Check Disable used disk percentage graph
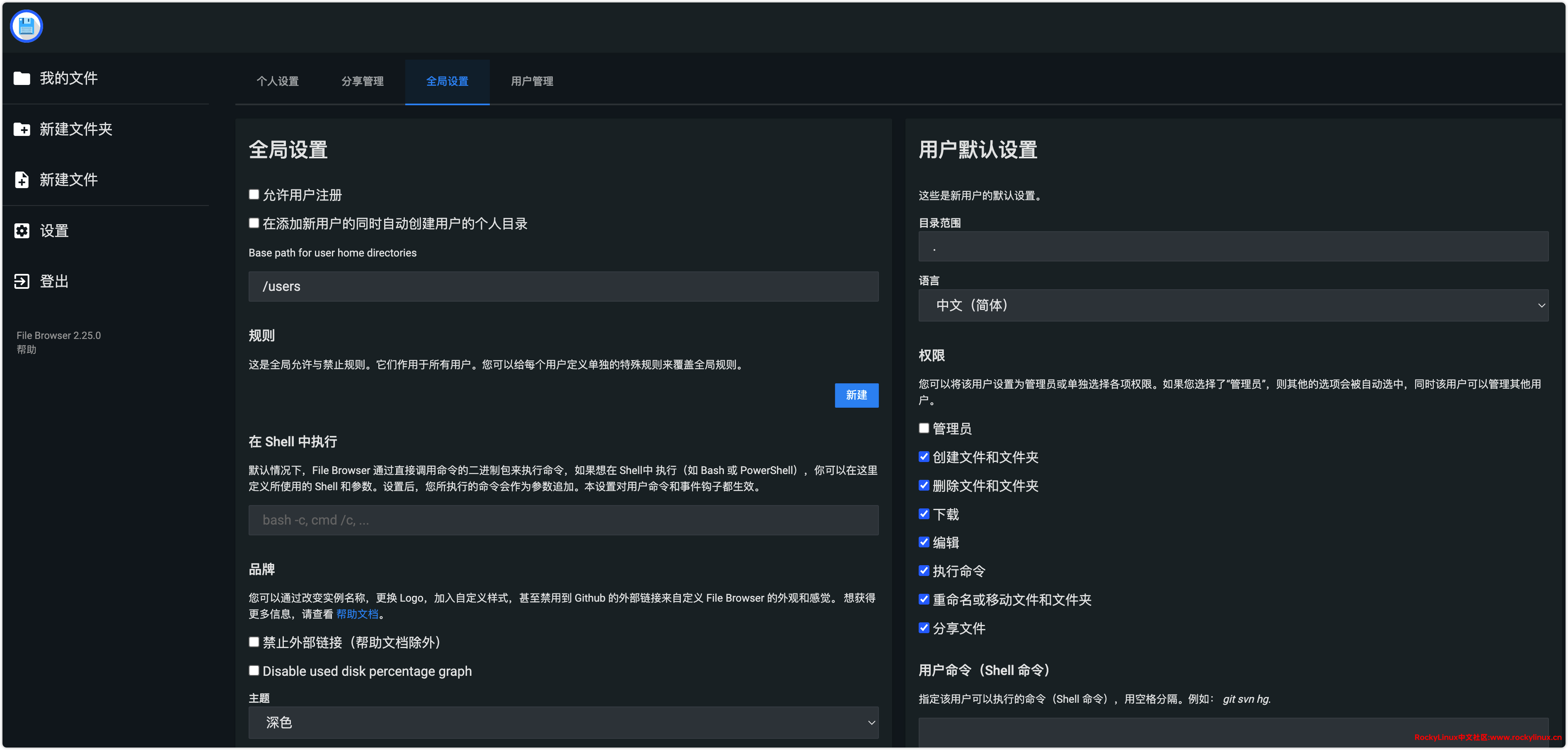Image resolution: width=1568 pixels, height=750 pixels. [x=254, y=670]
